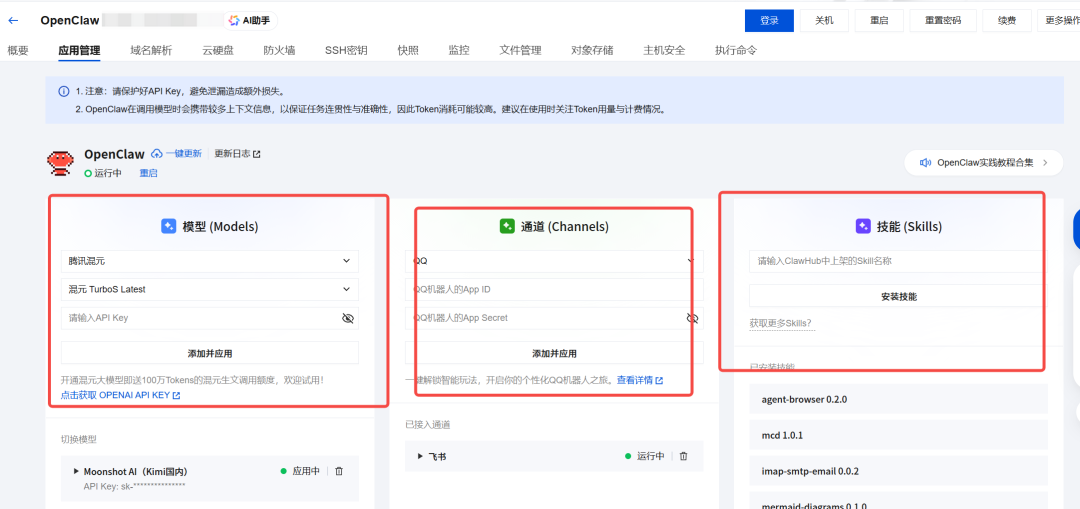This screenshot has height=509, width=1080.
Task: Open the 防火墙 tab
Action: (x=279, y=50)
